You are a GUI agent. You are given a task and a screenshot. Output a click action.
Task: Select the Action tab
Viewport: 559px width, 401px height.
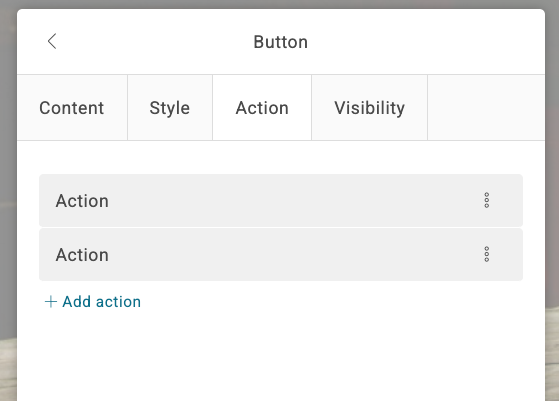[262, 108]
